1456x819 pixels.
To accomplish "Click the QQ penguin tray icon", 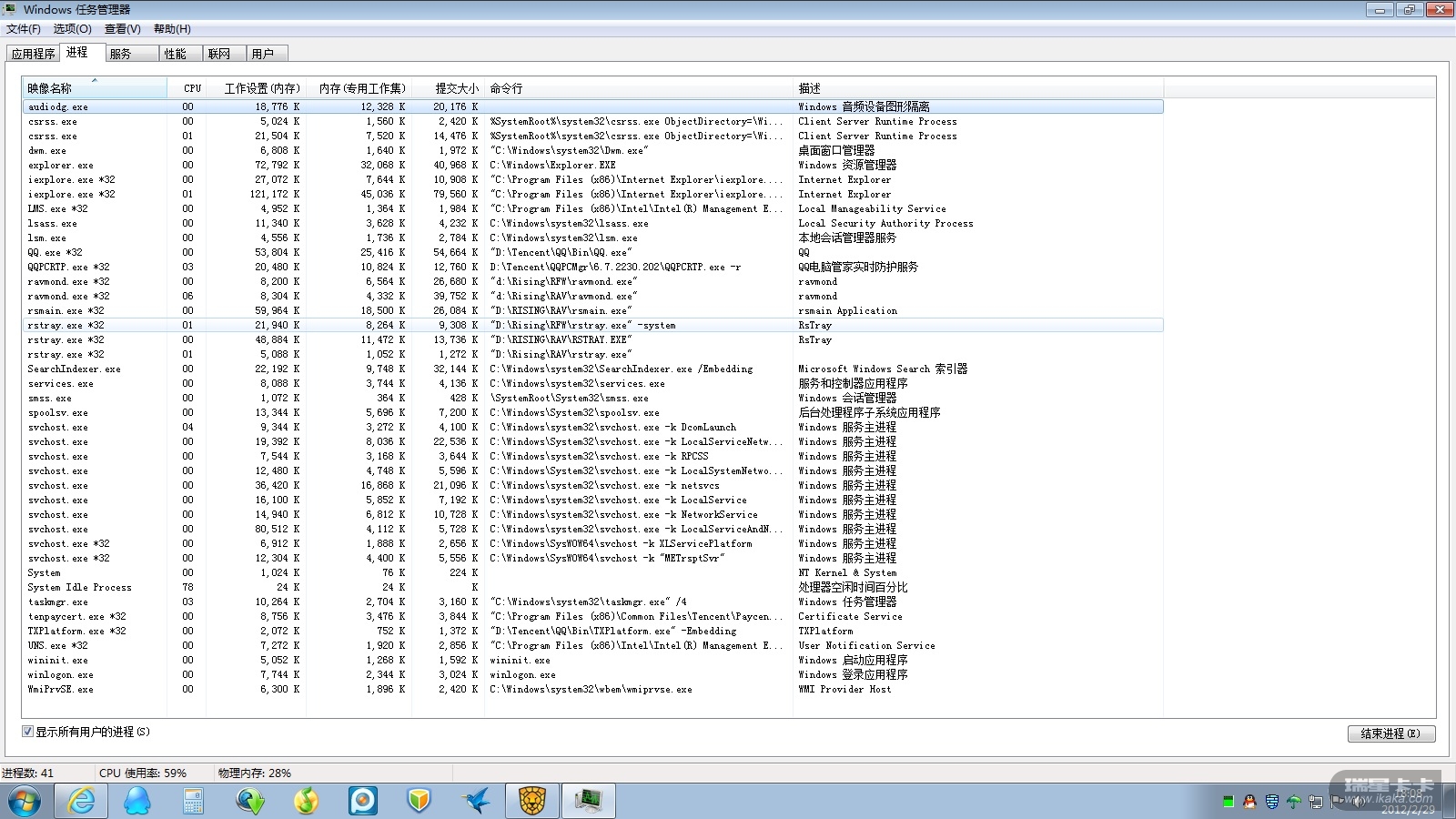I will point(1249,802).
